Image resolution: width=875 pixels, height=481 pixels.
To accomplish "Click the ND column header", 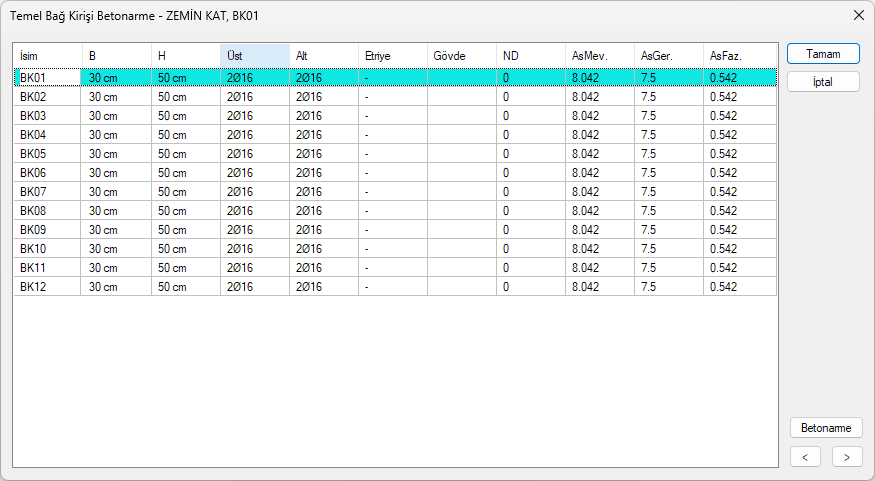I will click(x=531, y=56).
